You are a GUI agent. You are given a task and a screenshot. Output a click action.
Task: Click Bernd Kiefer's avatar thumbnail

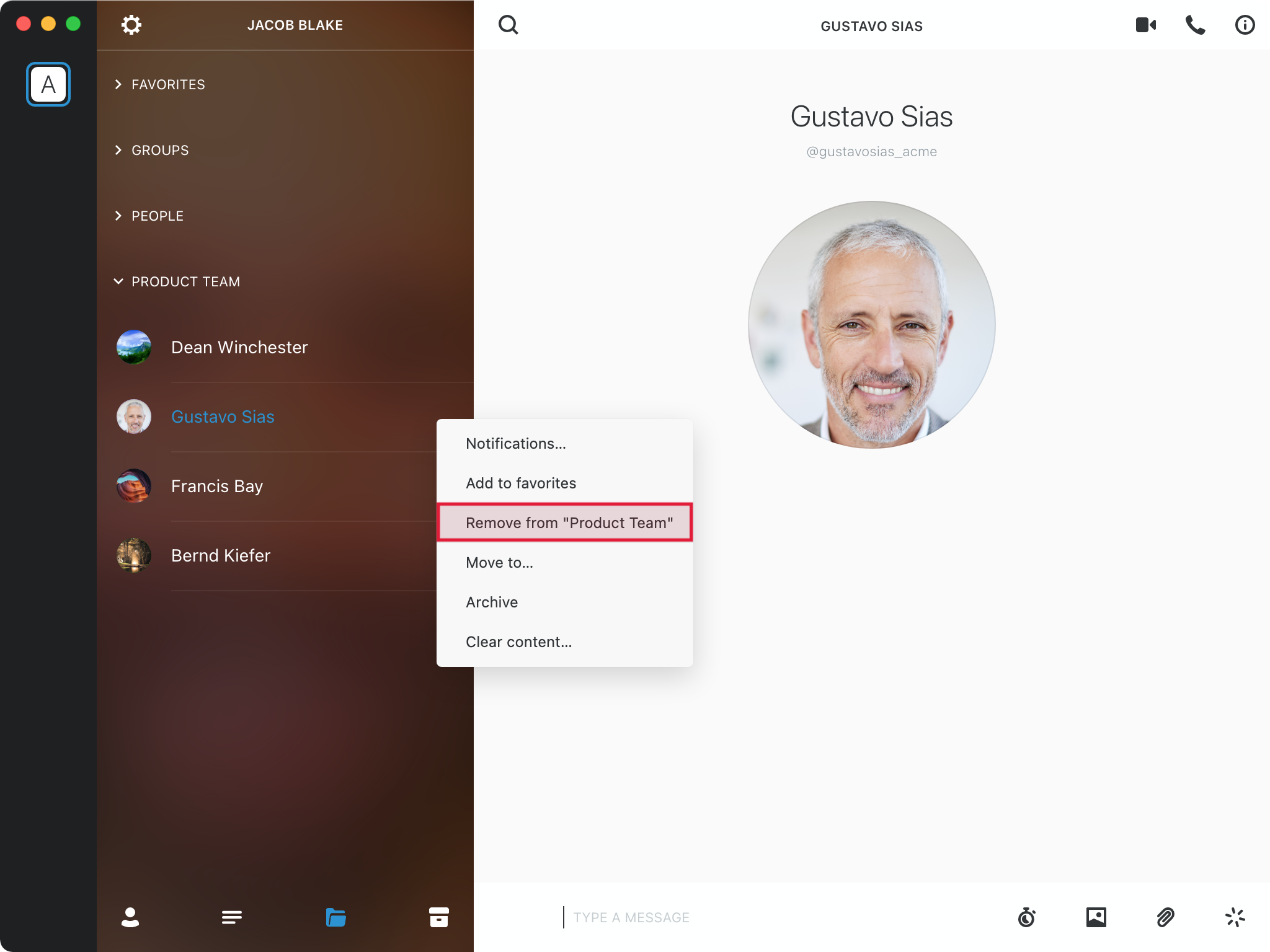point(134,555)
